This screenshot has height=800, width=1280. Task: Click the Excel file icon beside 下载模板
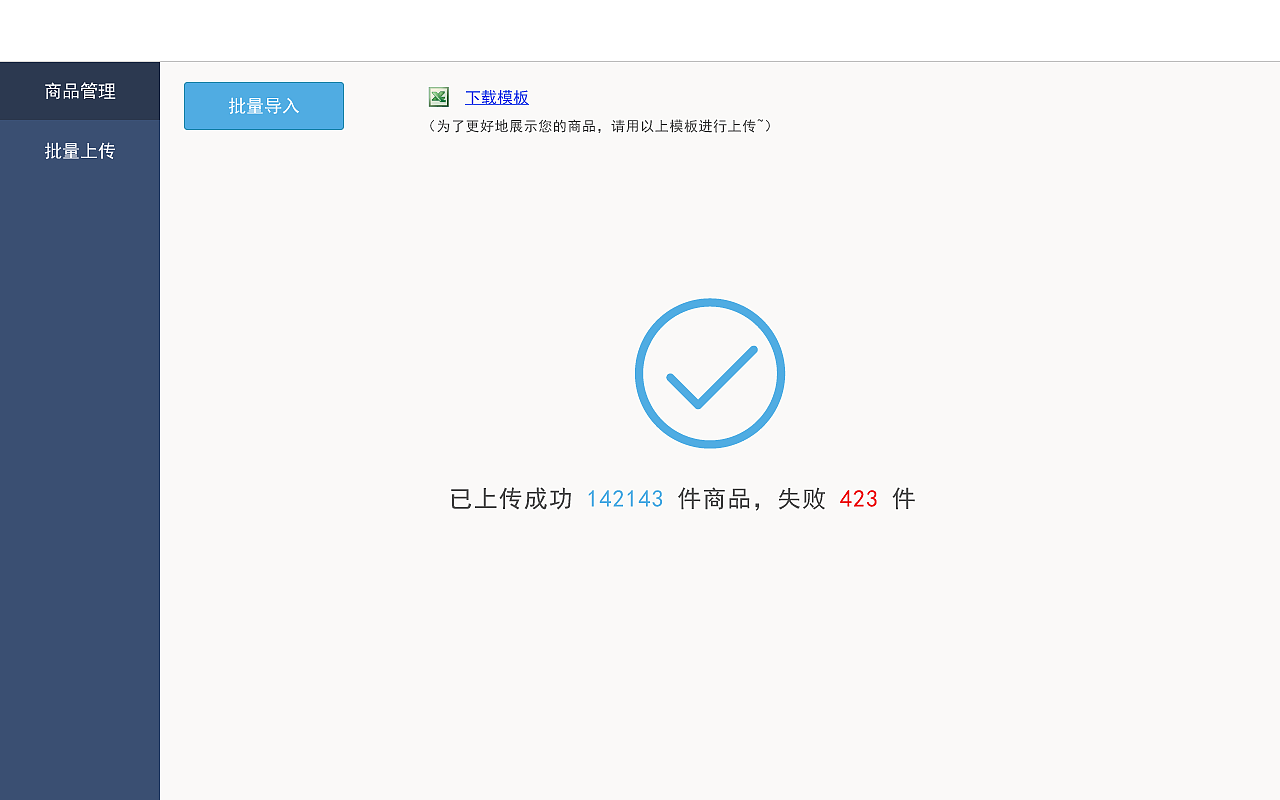(438, 97)
